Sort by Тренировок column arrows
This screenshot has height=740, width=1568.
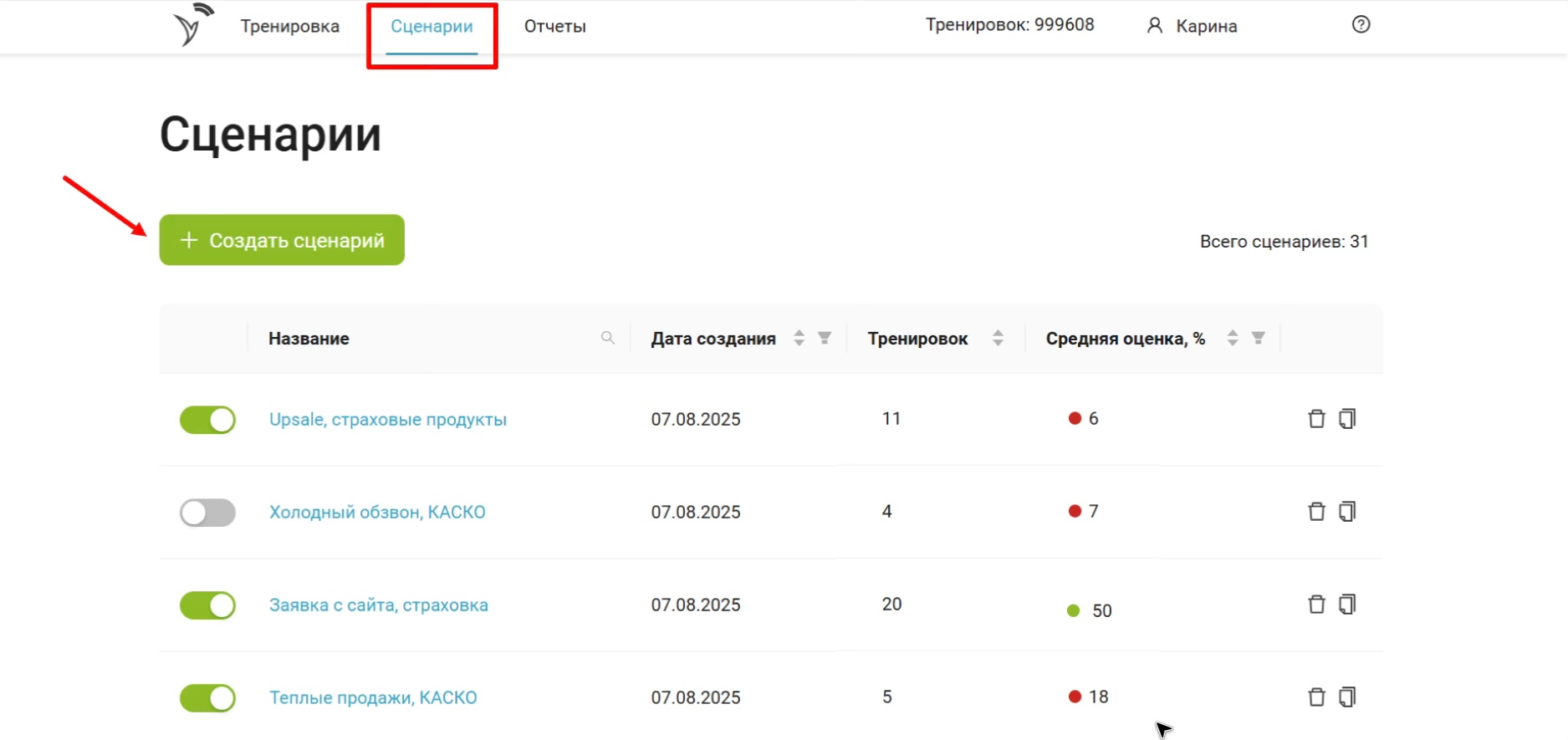(x=998, y=338)
